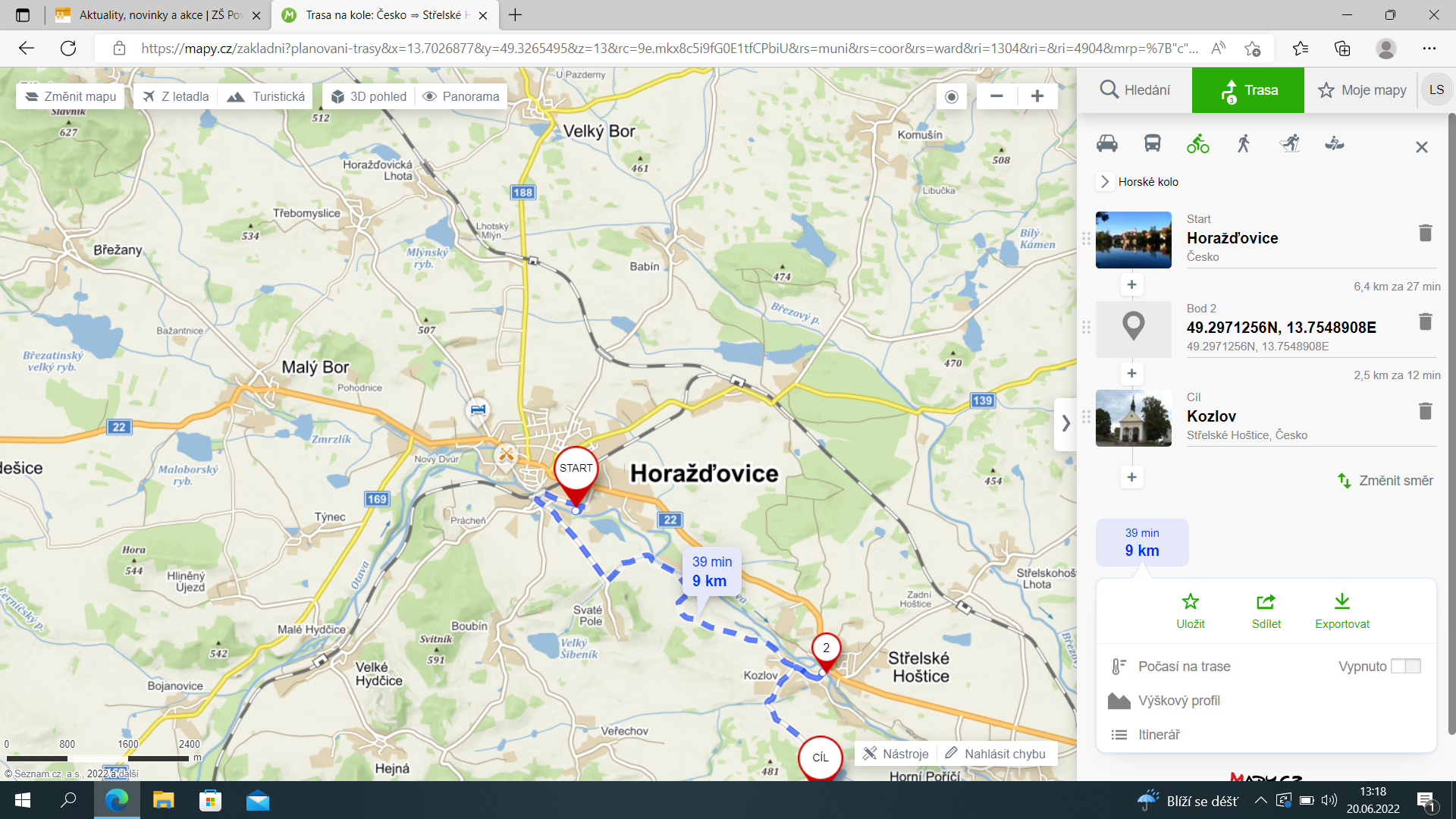Open Nástroje map tools
This screenshot has height=819, width=1456.
click(x=896, y=754)
